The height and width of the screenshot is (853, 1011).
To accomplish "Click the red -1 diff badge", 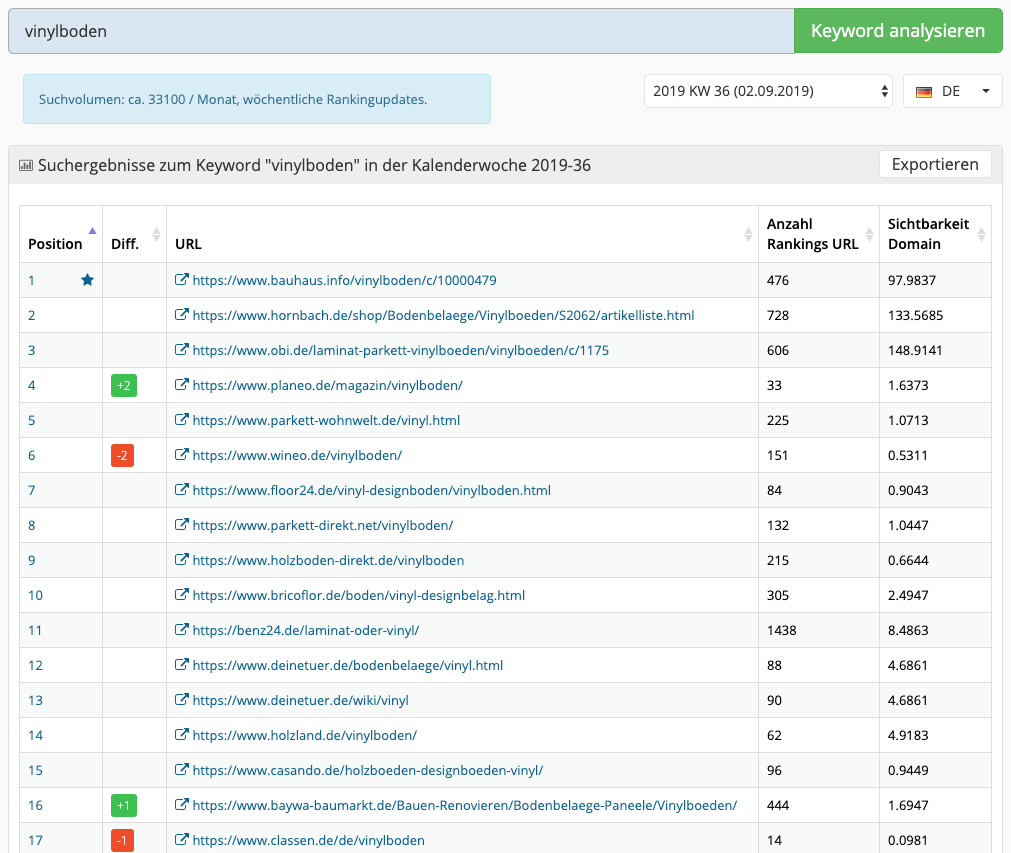I will pyautogui.click(x=123, y=840).
